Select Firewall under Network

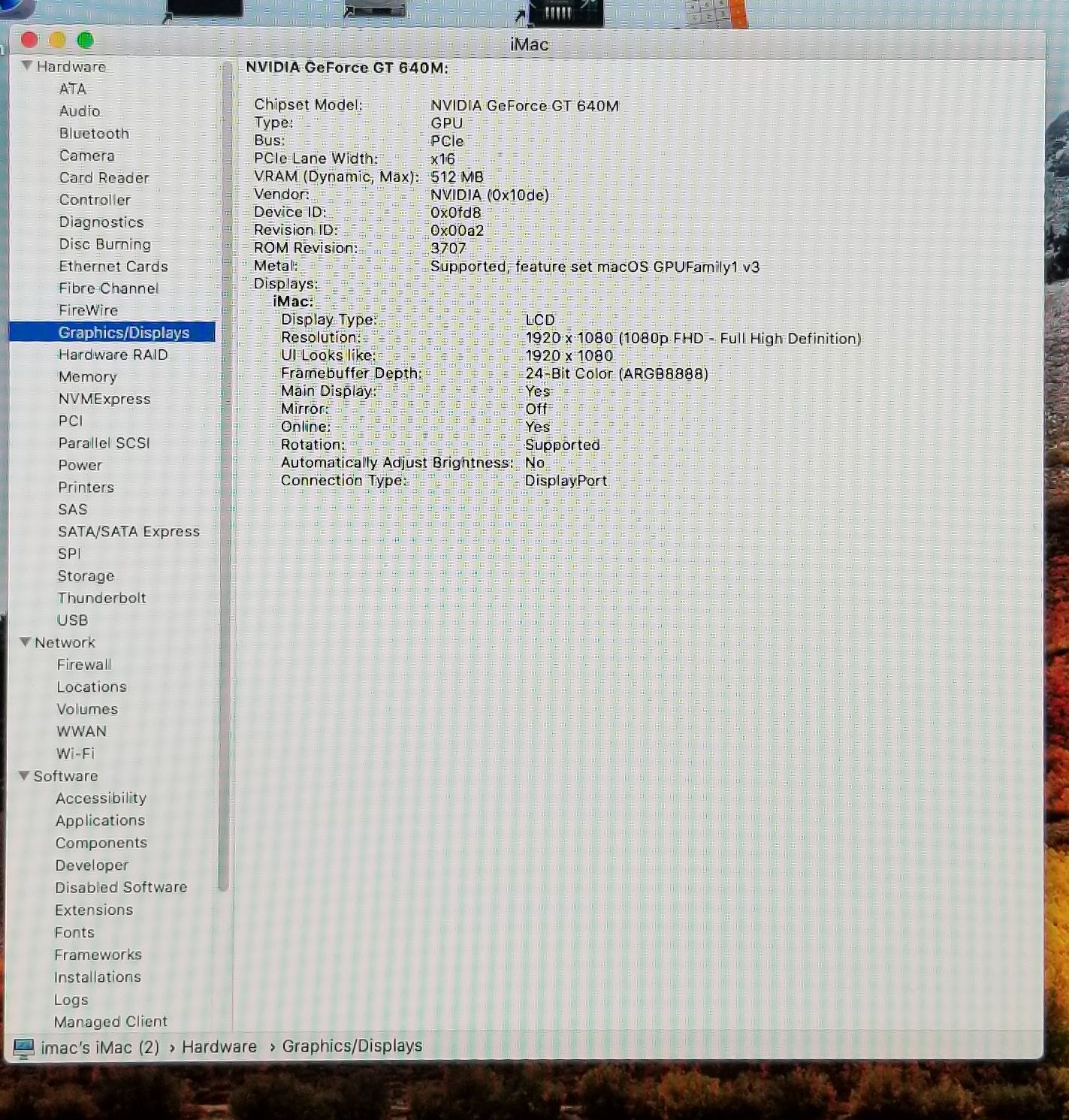click(84, 664)
